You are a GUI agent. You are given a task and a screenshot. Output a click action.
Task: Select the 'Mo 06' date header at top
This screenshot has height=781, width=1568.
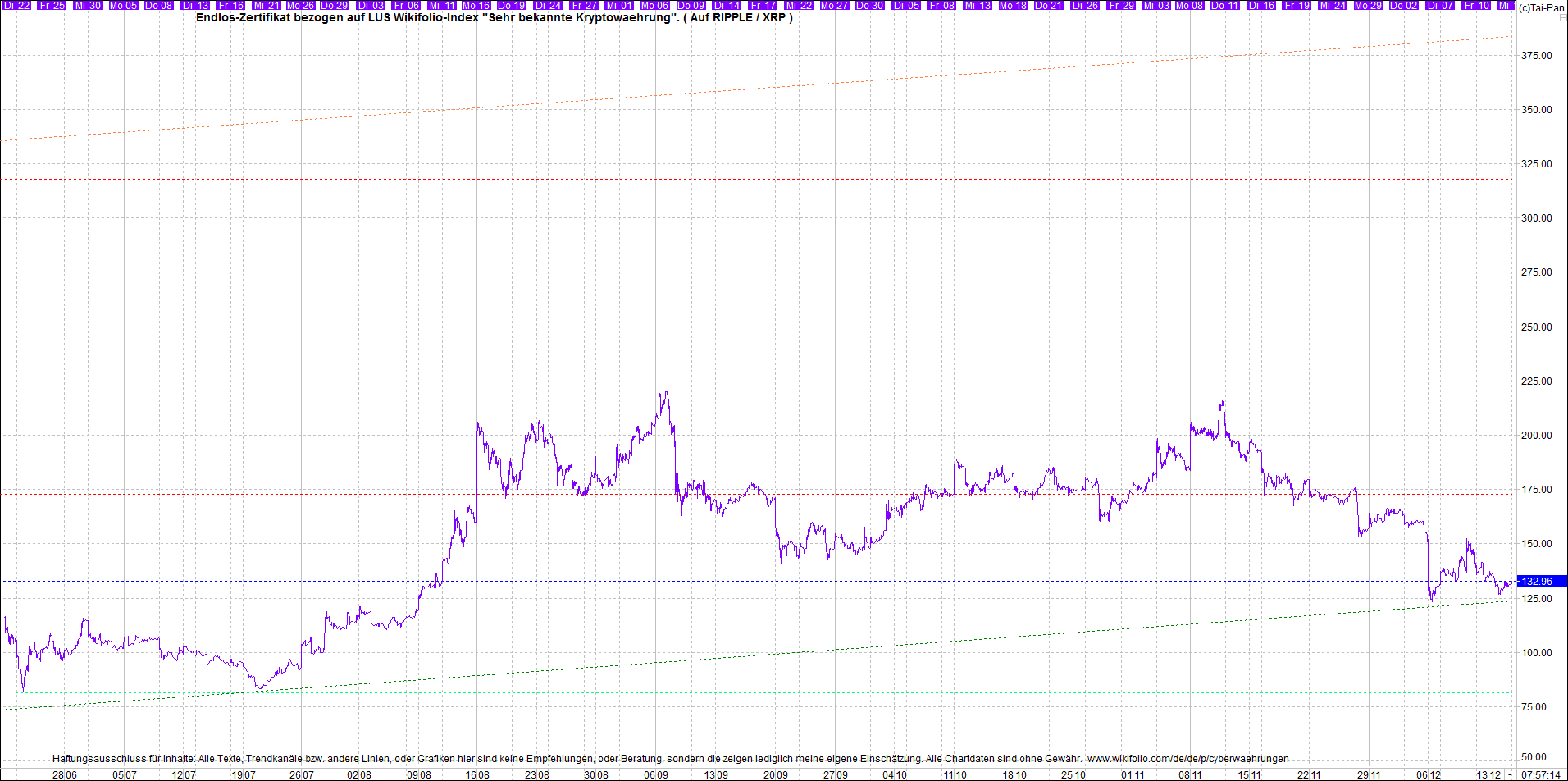(655, 6)
